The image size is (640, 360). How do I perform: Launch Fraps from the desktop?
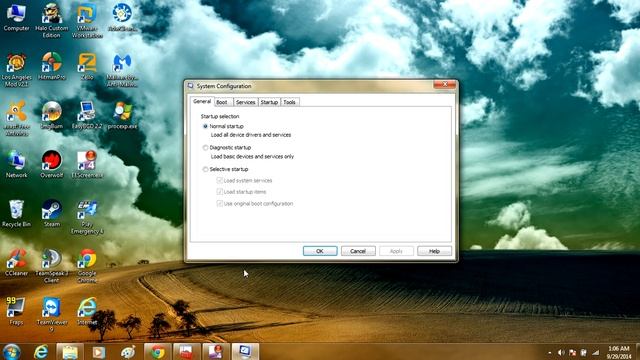point(16,311)
